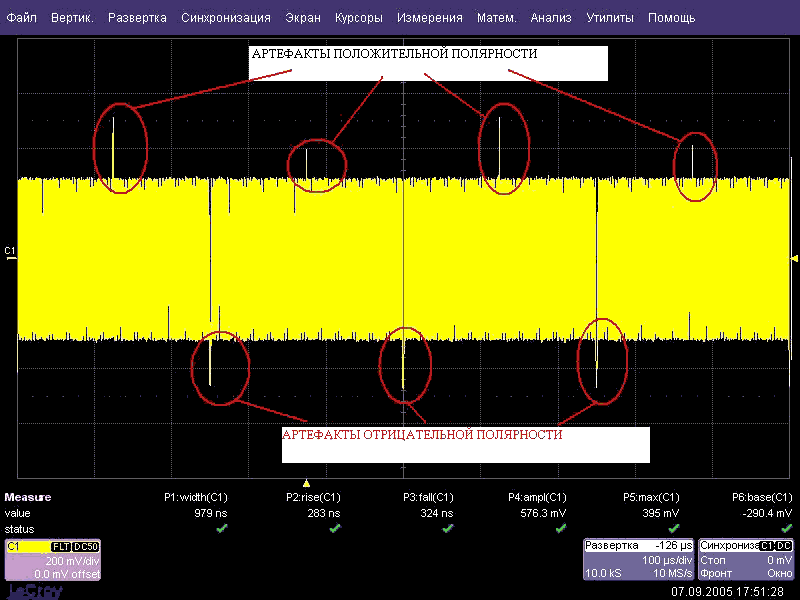Screen dimensions: 800x600
Task: Open the Синхронизация trigger menu
Action: [x=226, y=18]
